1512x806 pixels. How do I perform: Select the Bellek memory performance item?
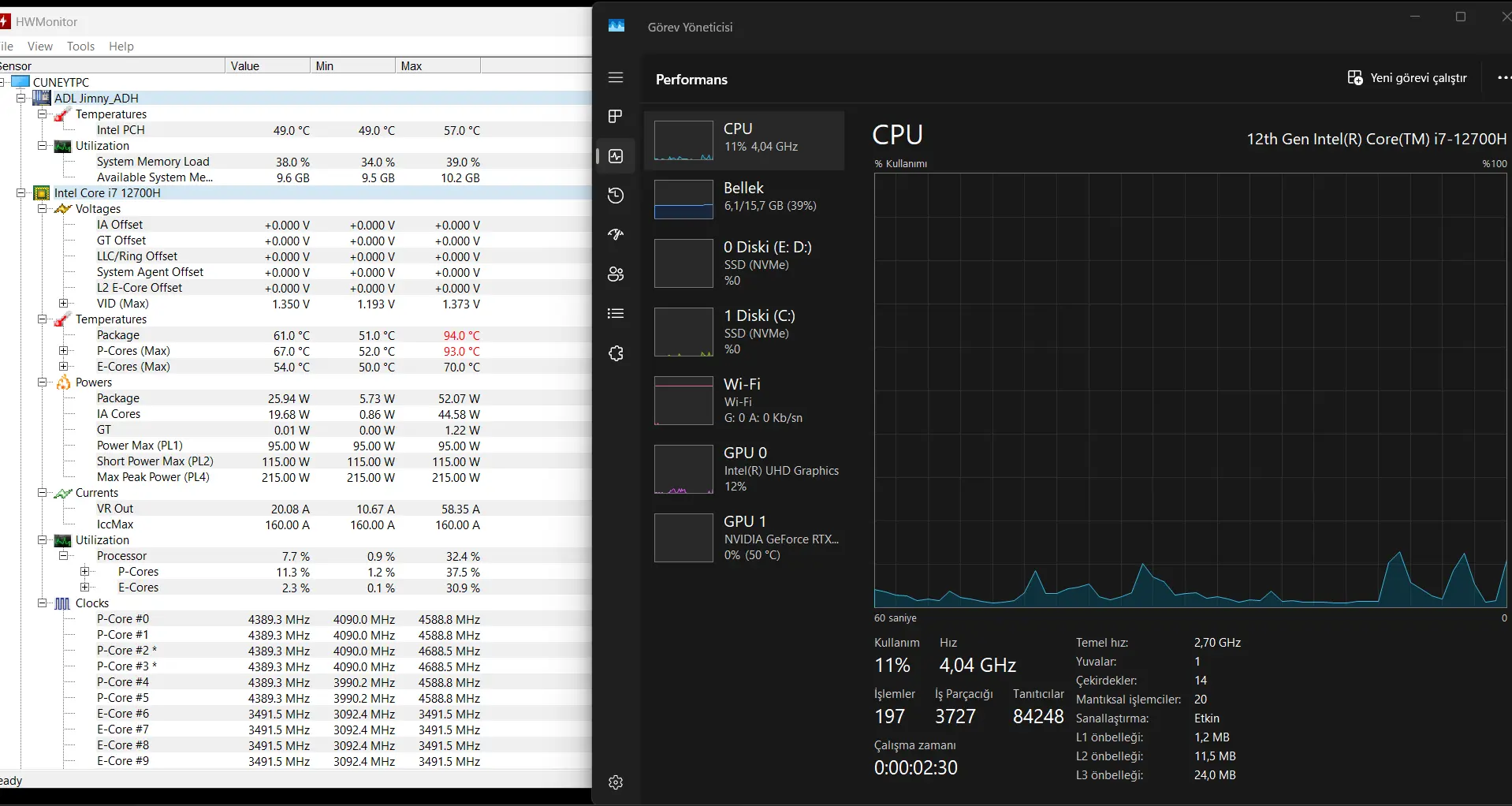tap(744, 199)
